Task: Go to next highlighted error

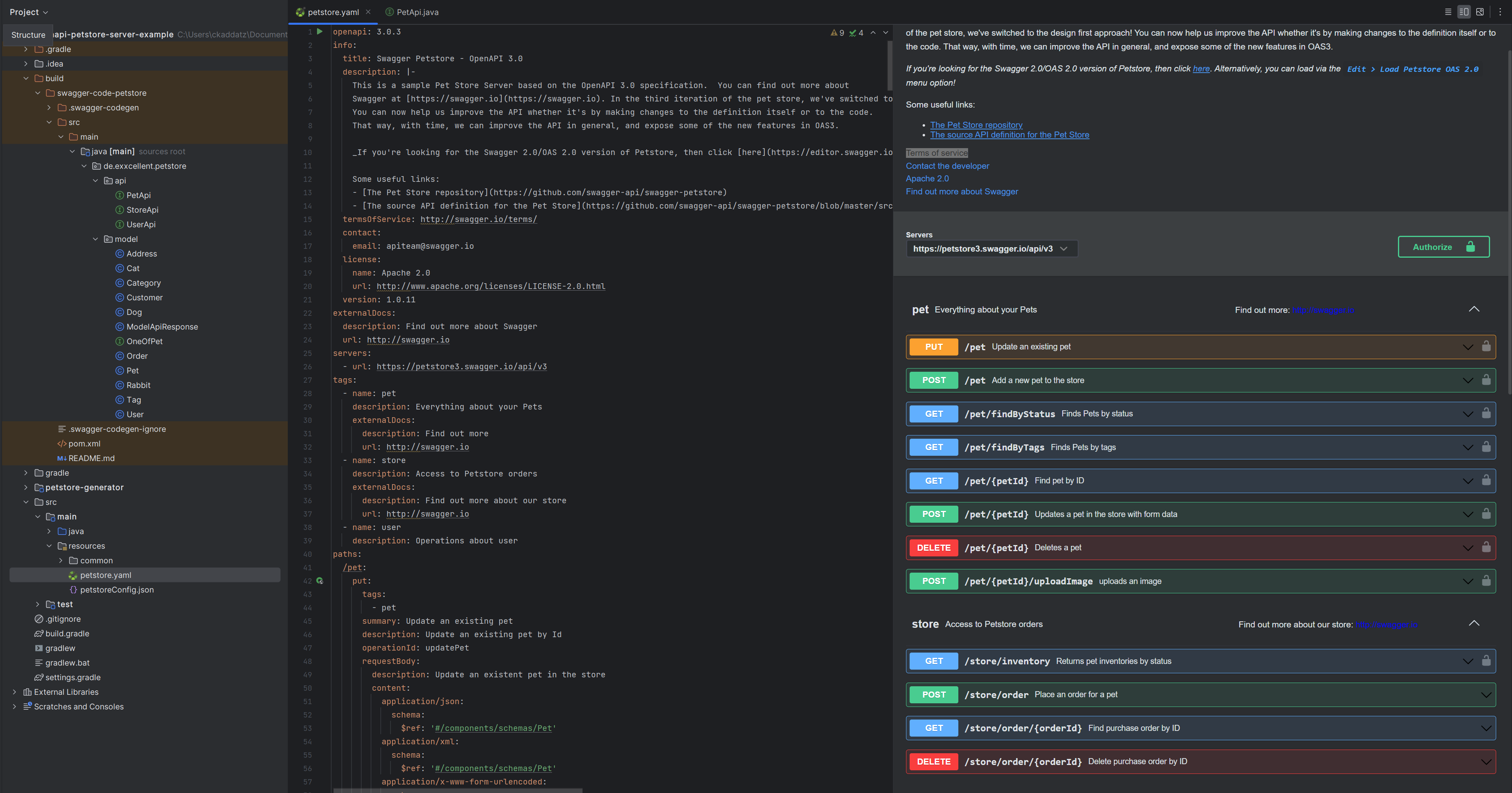Action: point(886,33)
